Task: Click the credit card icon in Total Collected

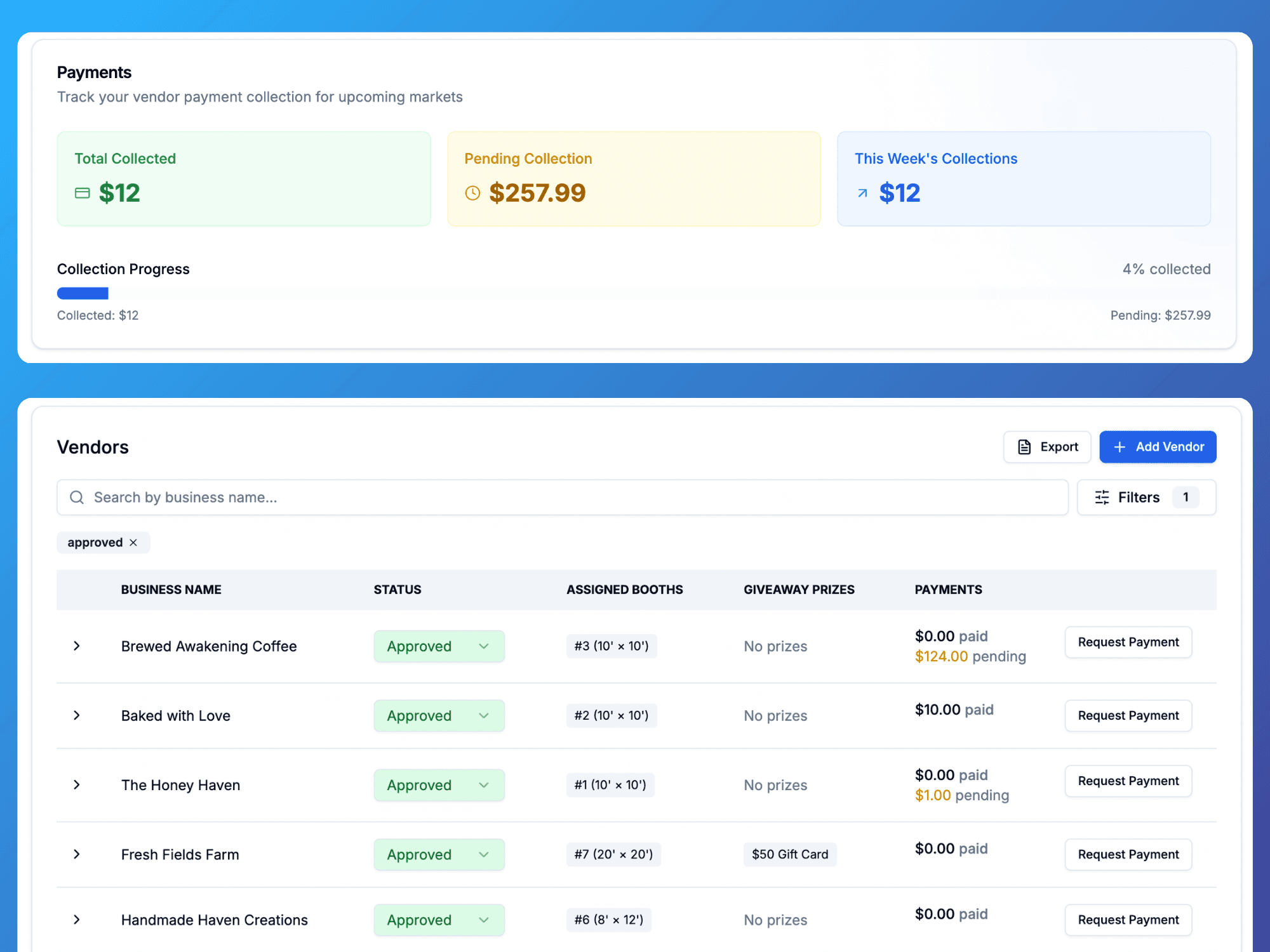Action: coord(83,193)
